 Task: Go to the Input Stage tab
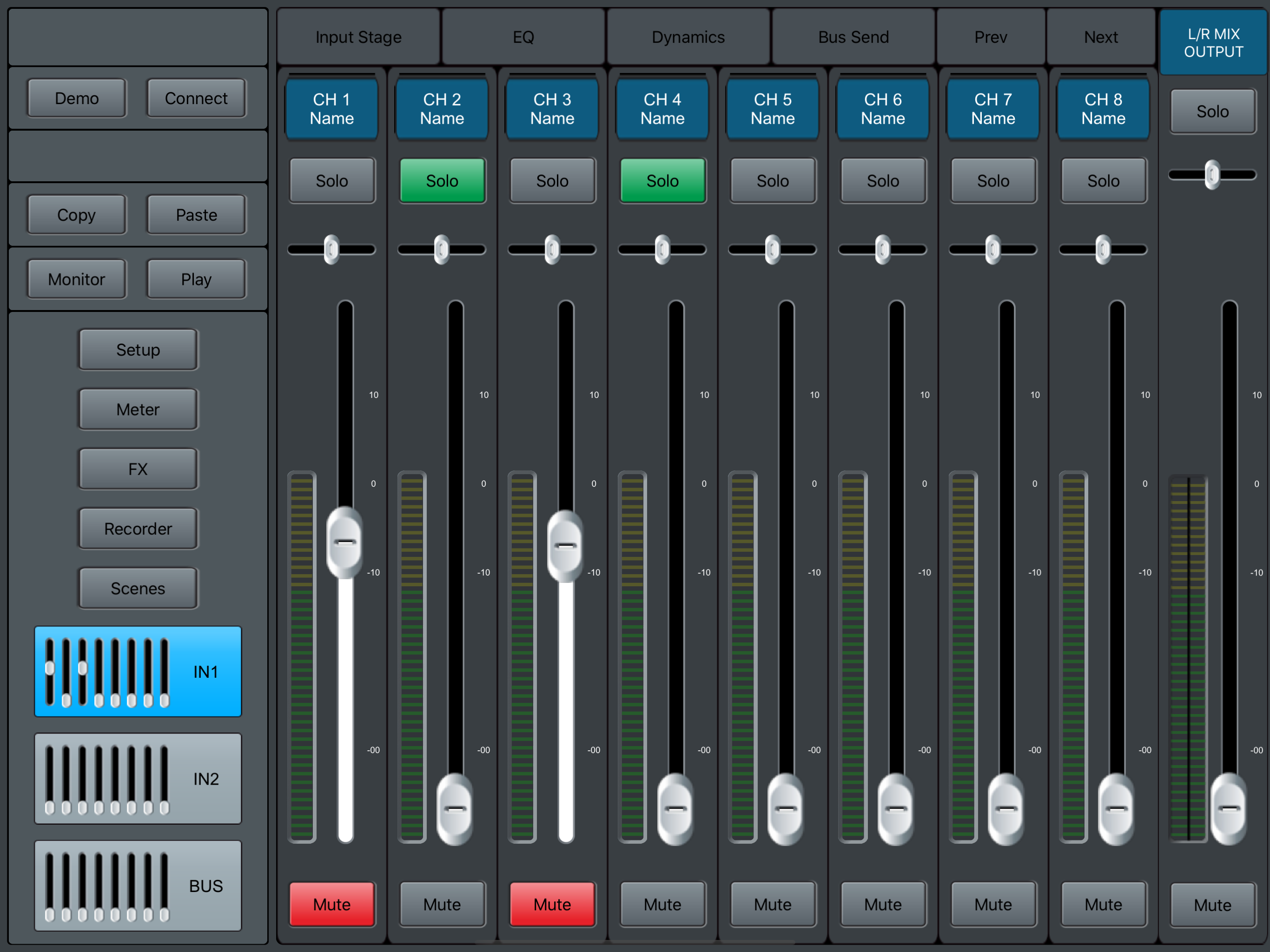click(x=358, y=37)
